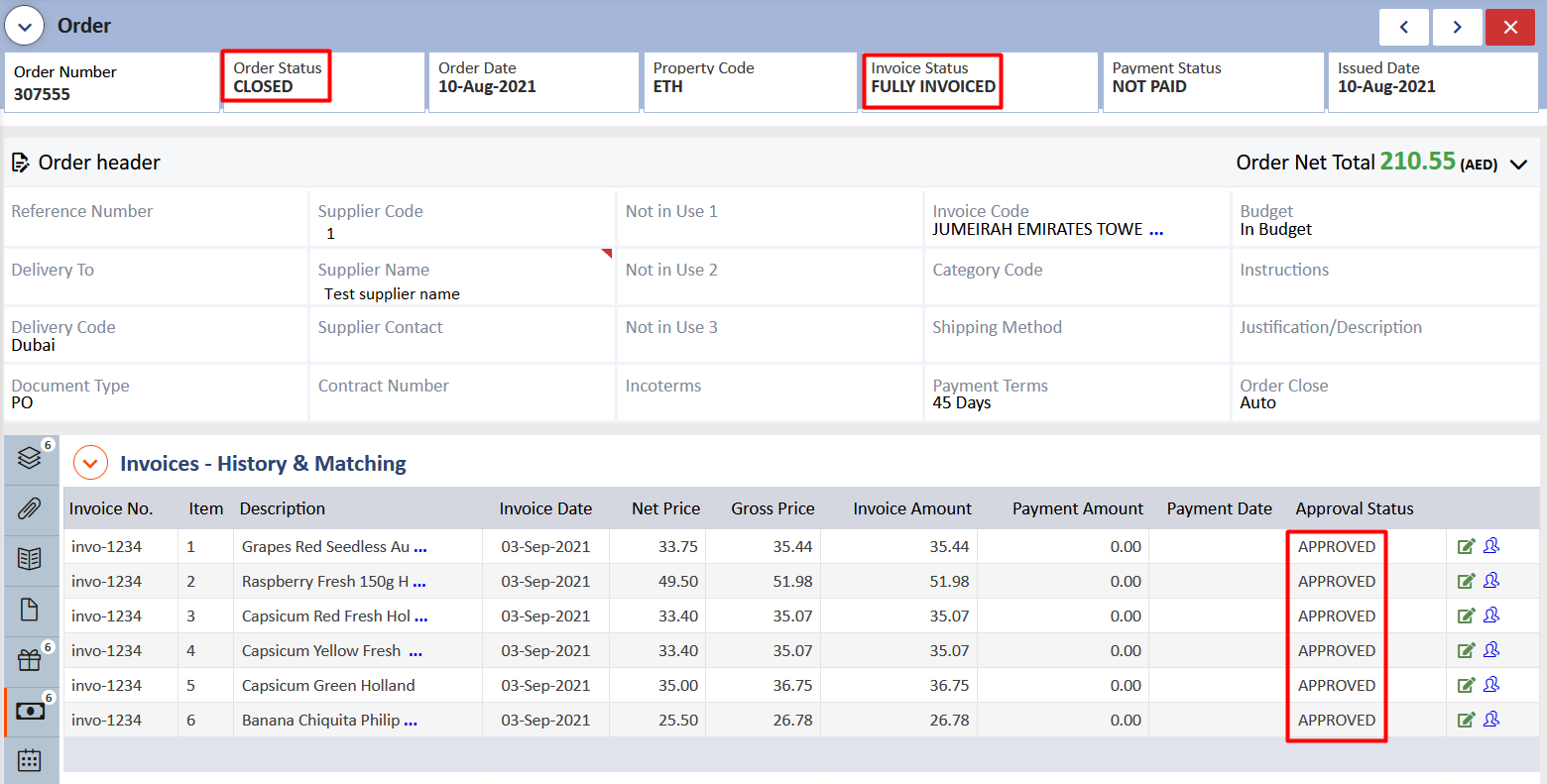The width and height of the screenshot is (1547, 784).
Task: Open approver icon for Grapes Red Seedless row
Action: (1491, 546)
